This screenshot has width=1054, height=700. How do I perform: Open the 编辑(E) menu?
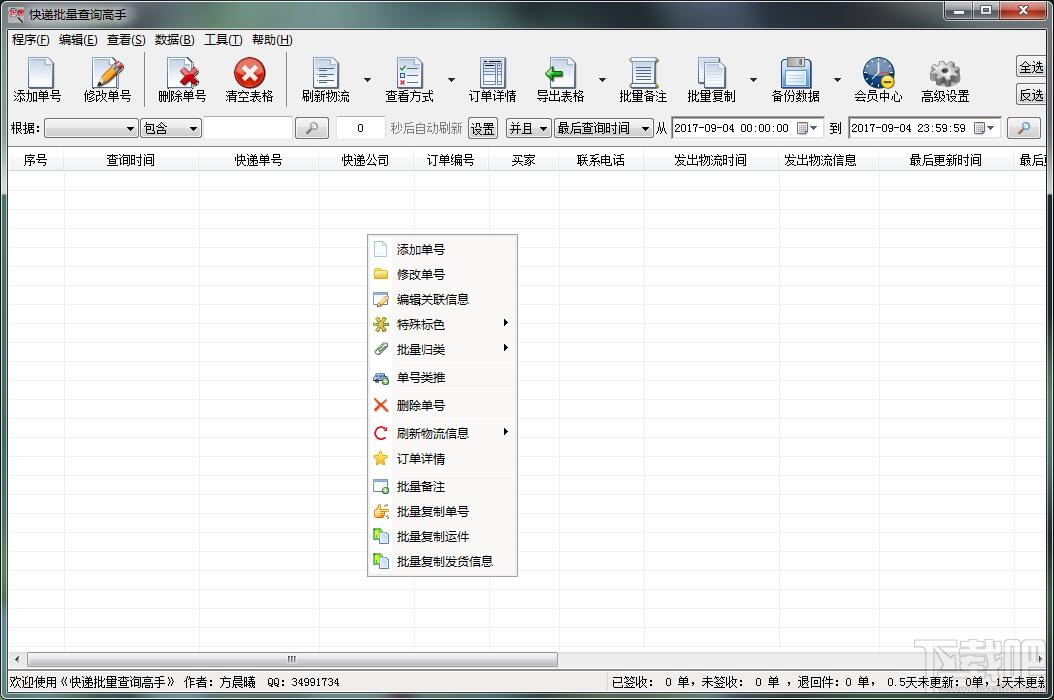pyautogui.click(x=78, y=40)
